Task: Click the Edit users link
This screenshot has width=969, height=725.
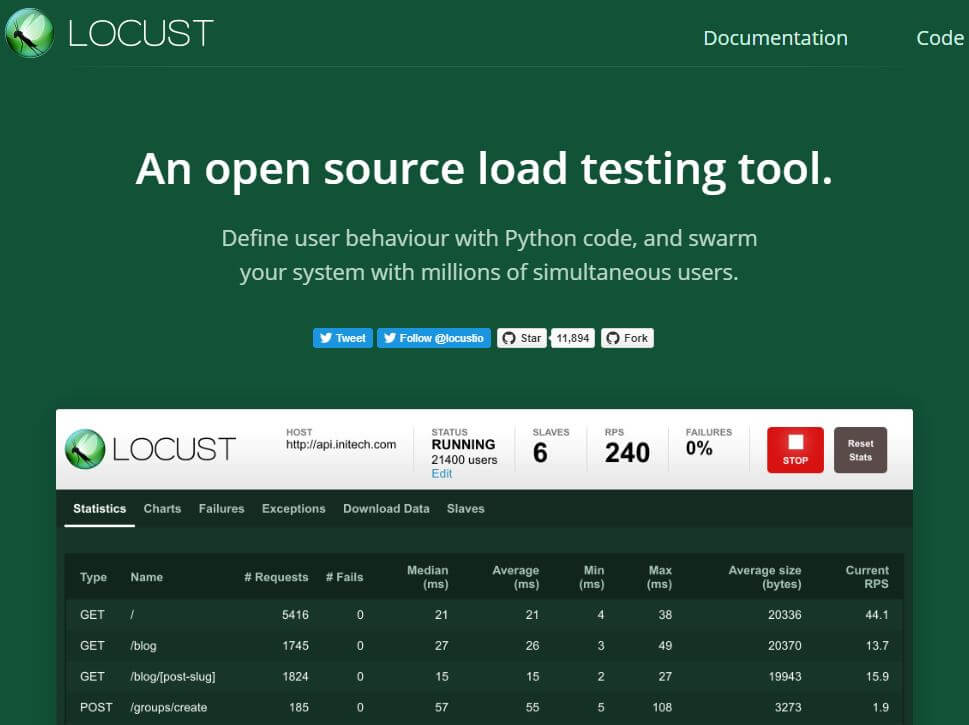Action: (x=441, y=473)
